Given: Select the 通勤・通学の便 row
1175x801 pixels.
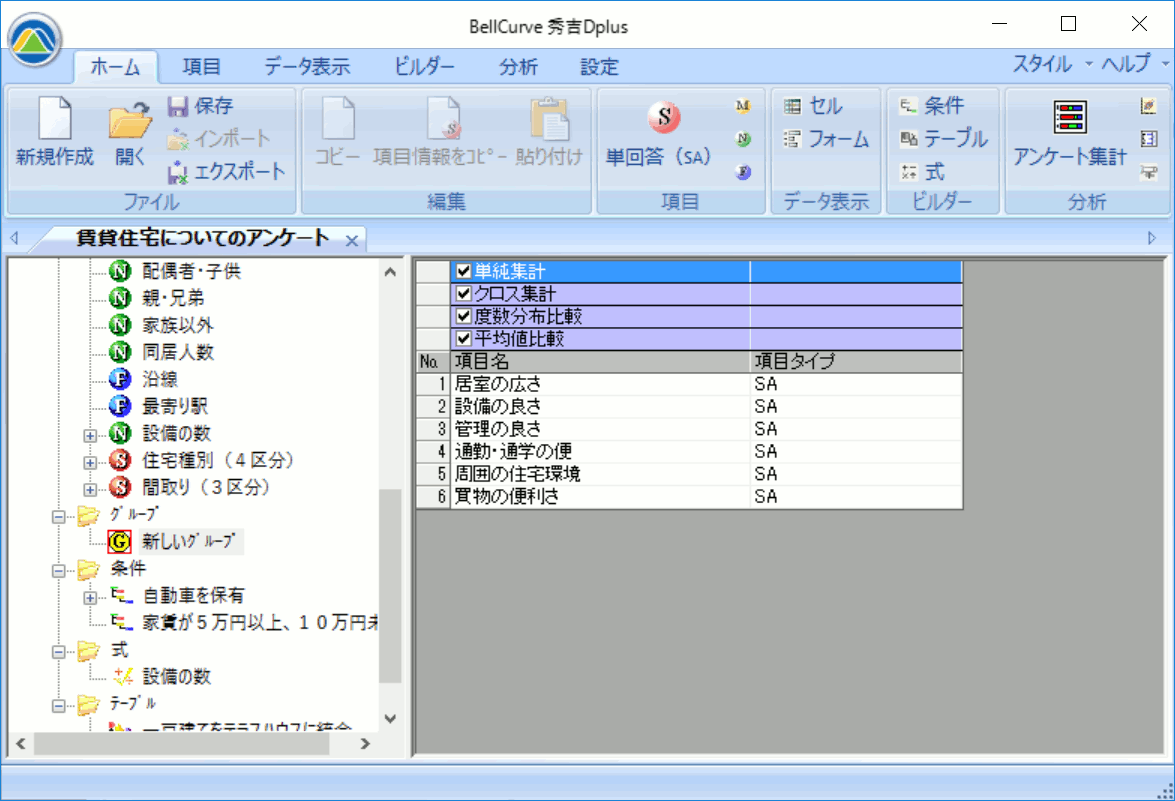Looking at the screenshot, I should [689, 451].
